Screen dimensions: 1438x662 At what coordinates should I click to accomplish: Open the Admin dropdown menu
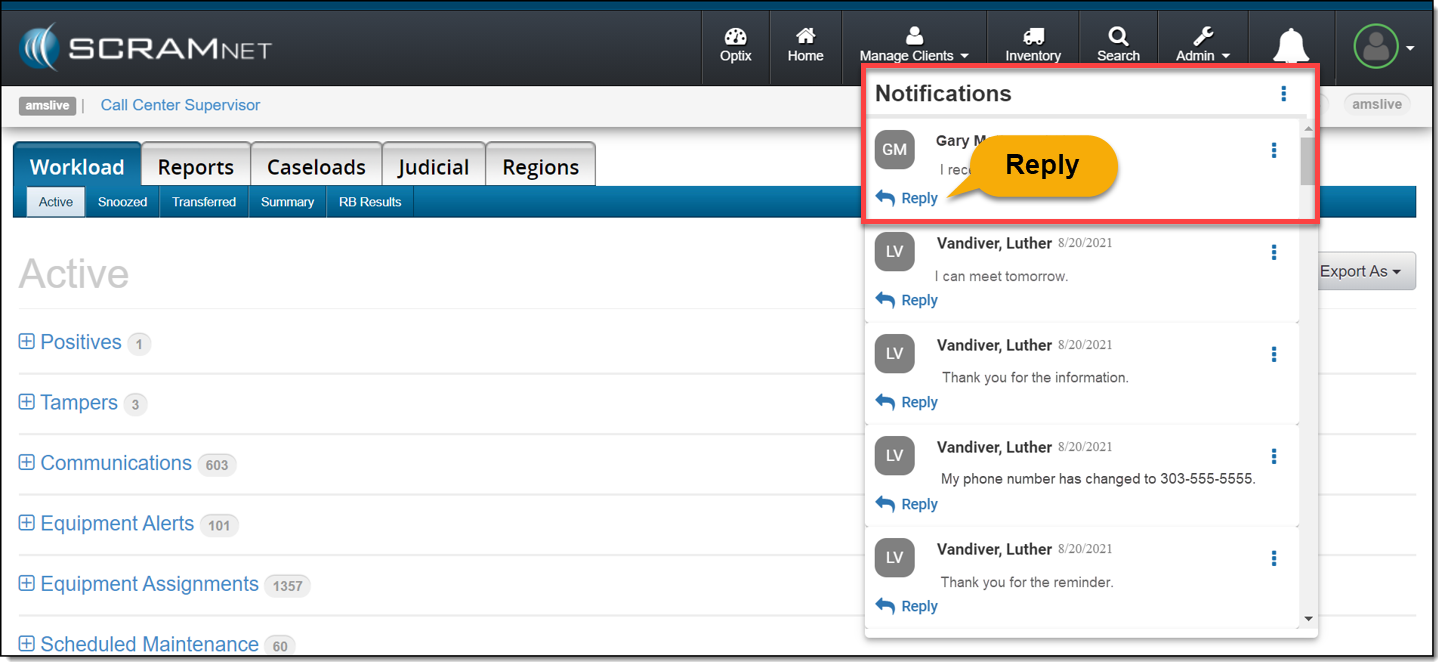click(1202, 46)
